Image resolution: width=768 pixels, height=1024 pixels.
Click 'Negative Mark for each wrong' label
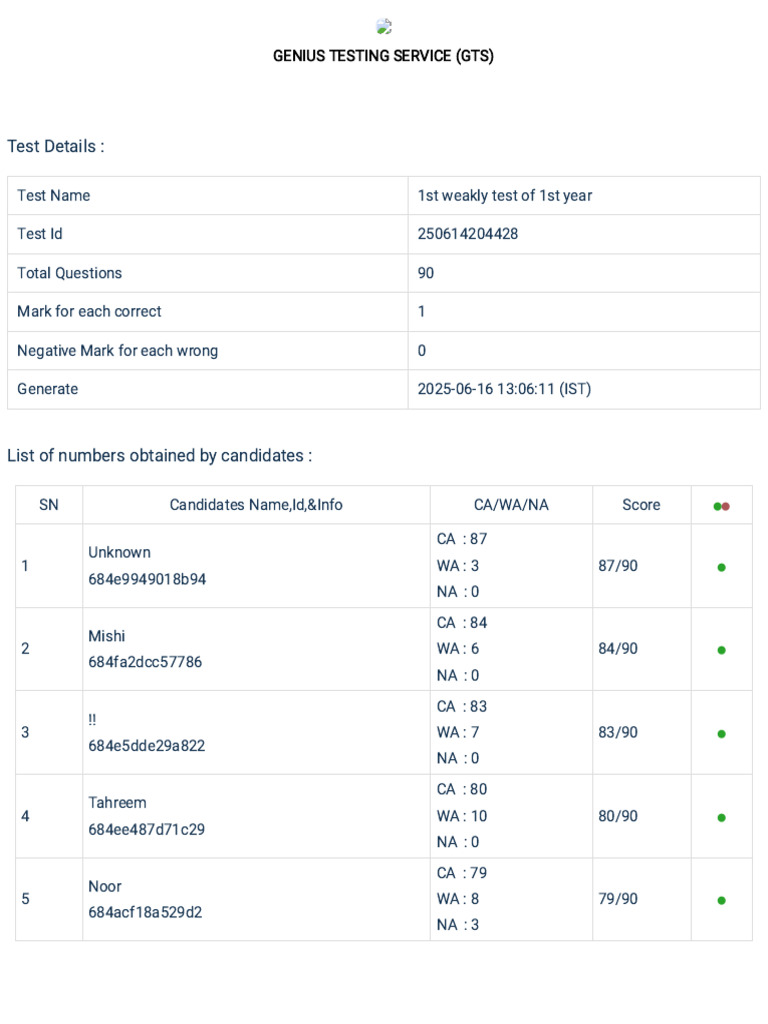pos(118,351)
